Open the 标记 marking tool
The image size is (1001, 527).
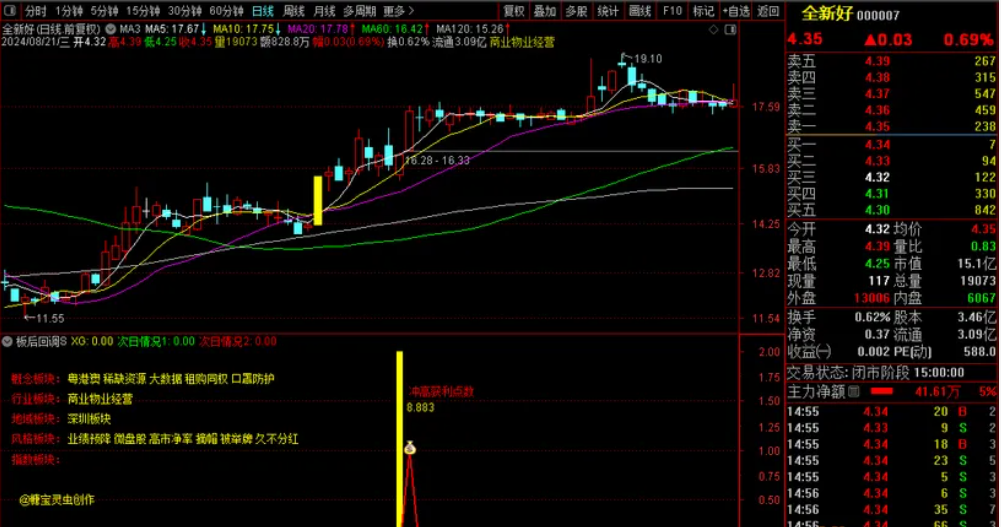pos(704,11)
